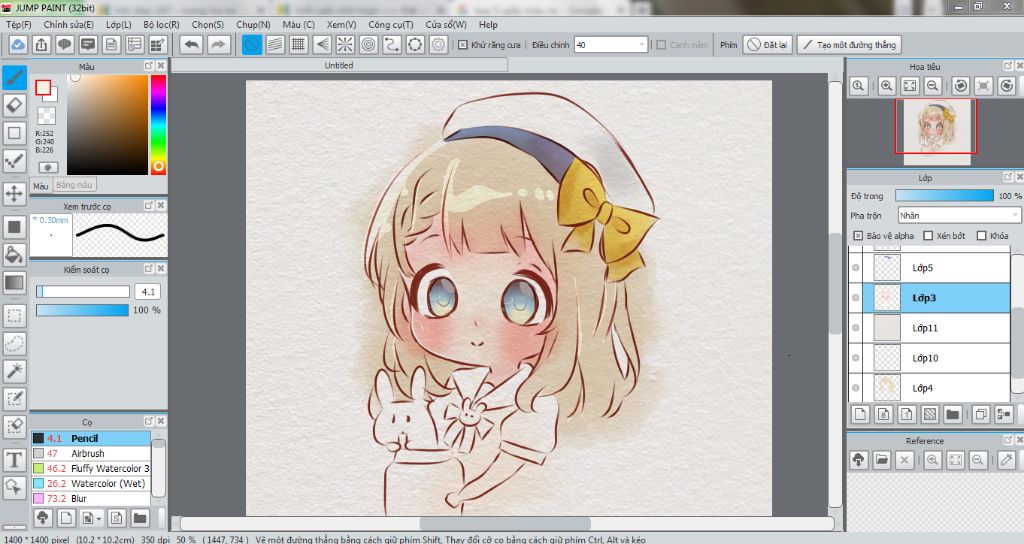Open the Lớp(L) menu
Screen dimensions: 1024x544
118,25
